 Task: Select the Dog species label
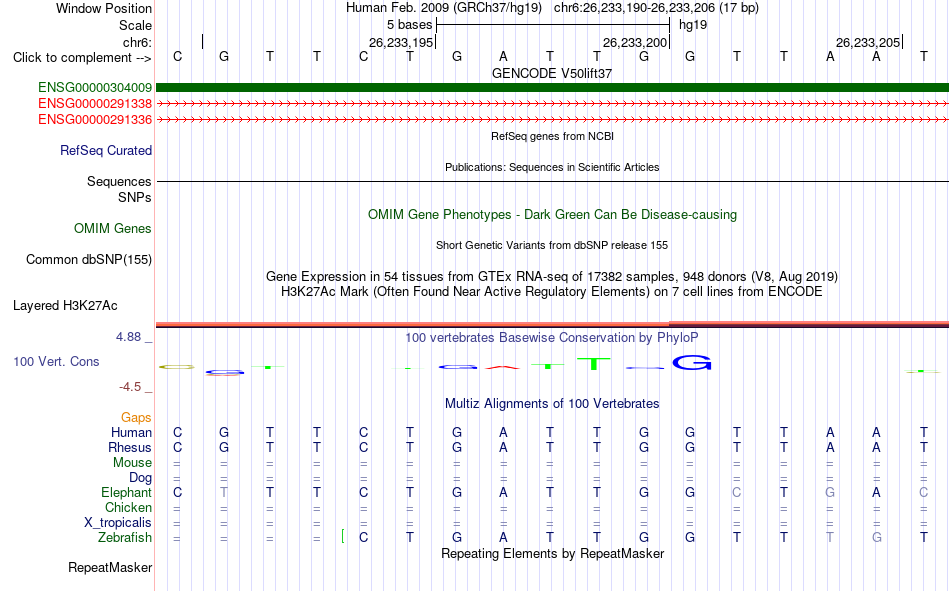click(x=140, y=478)
